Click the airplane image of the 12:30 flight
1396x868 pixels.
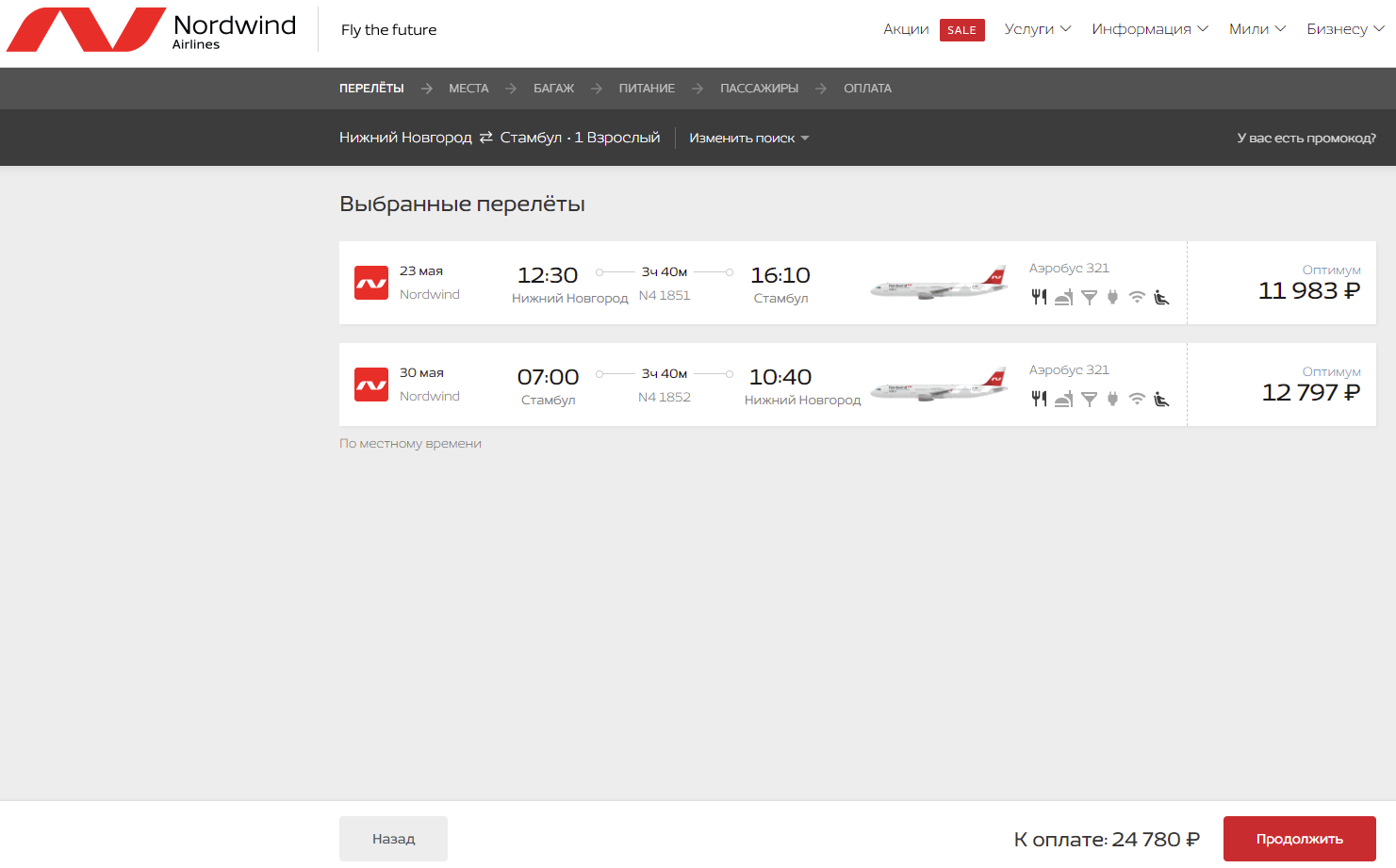[939, 283]
